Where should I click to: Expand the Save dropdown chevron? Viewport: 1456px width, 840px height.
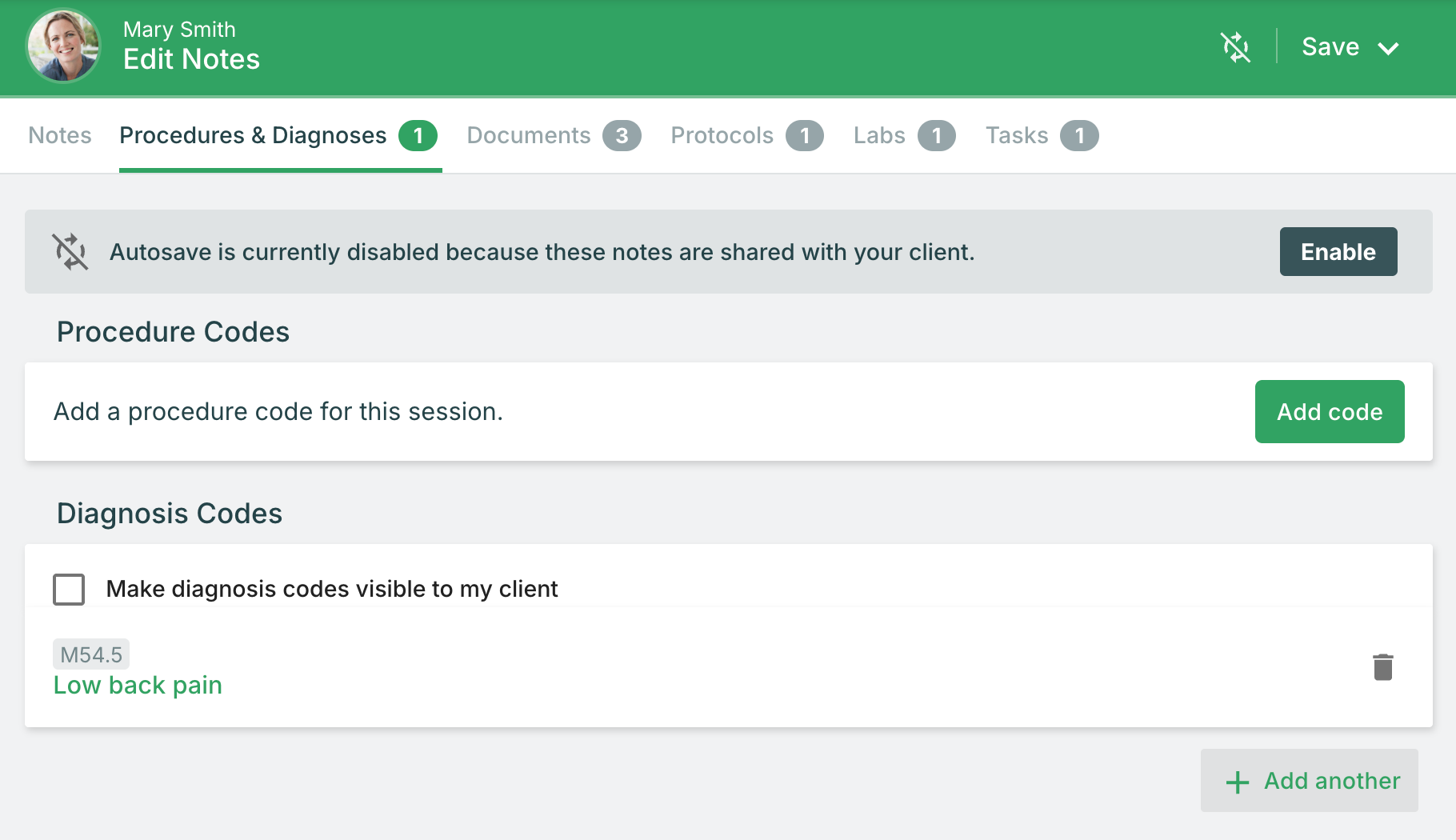(1388, 48)
